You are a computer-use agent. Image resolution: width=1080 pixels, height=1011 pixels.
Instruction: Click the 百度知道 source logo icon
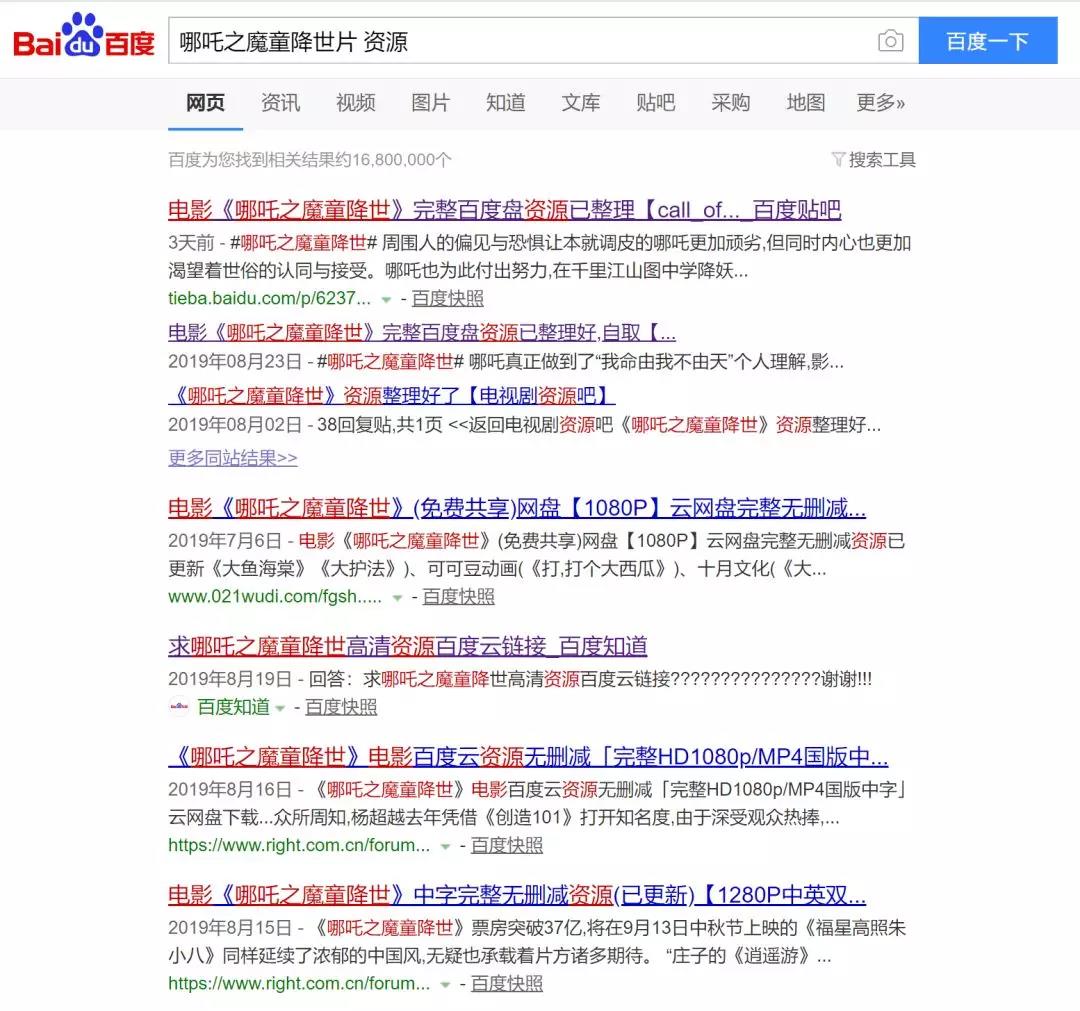click(x=179, y=707)
